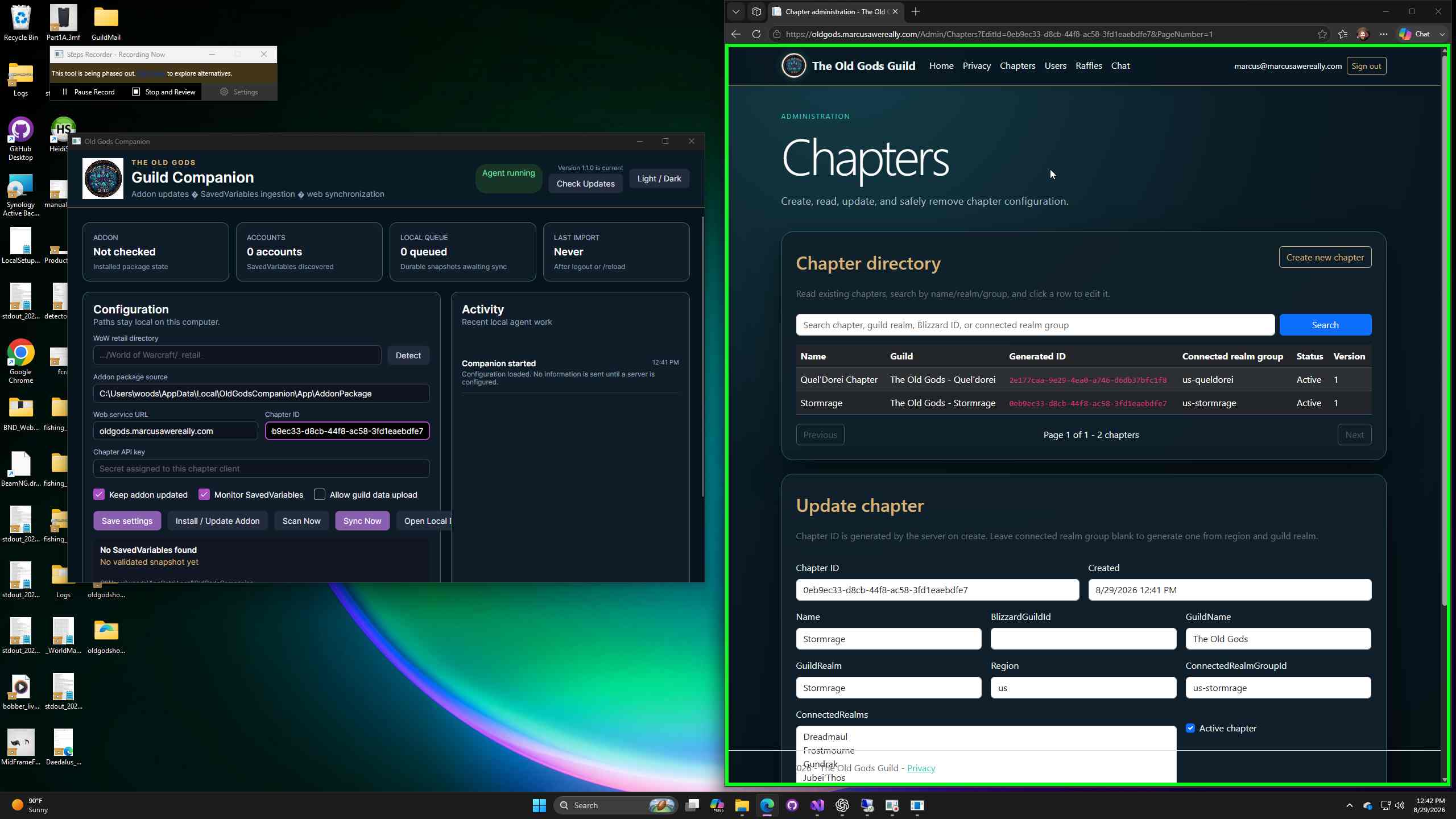Screen dimensions: 1456x819
Task: Open a new browser tab
Action: pos(915,11)
